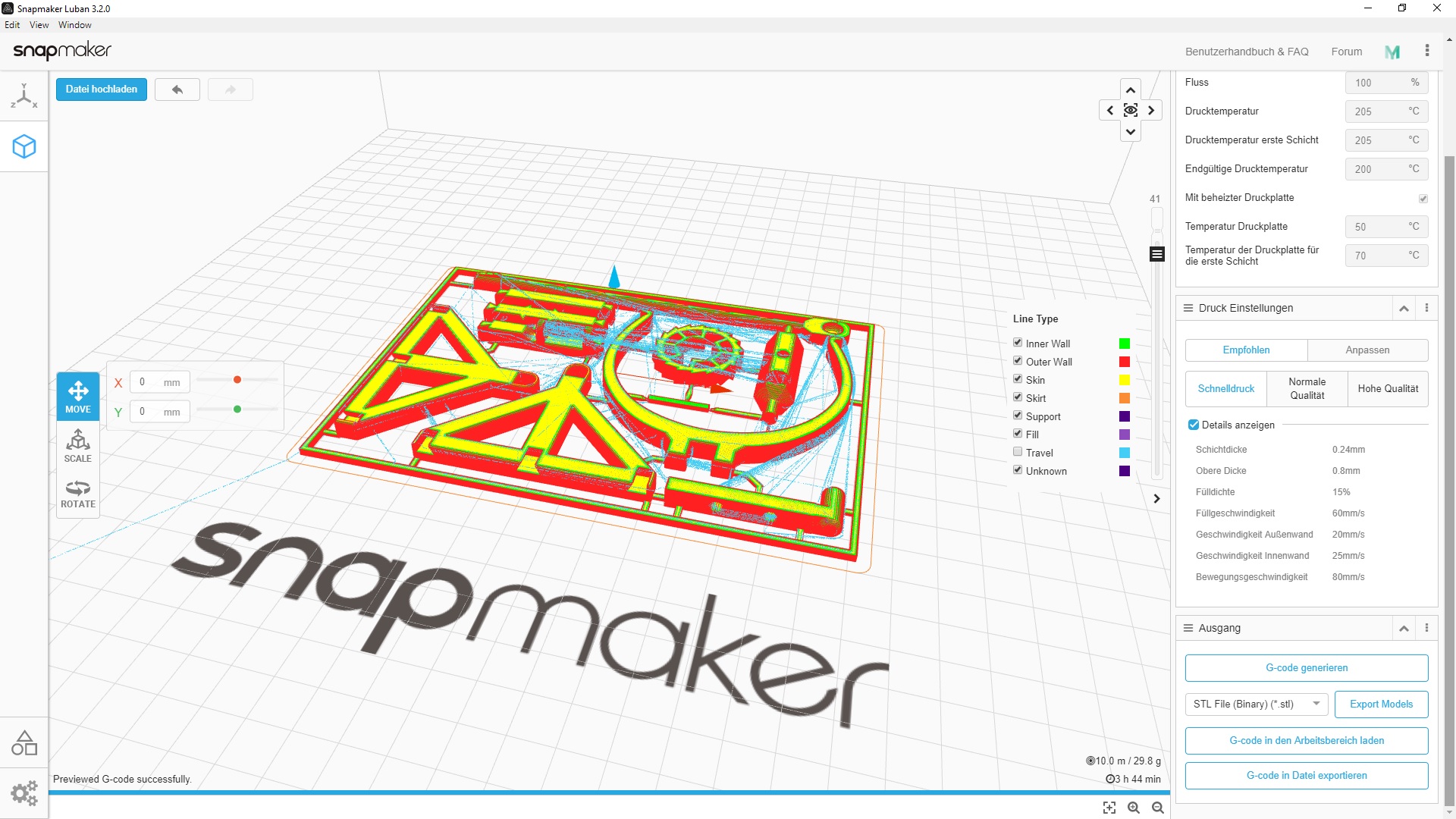
Task: Toggle Inner Wall line type visibility
Action: (x=1018, y=343)
